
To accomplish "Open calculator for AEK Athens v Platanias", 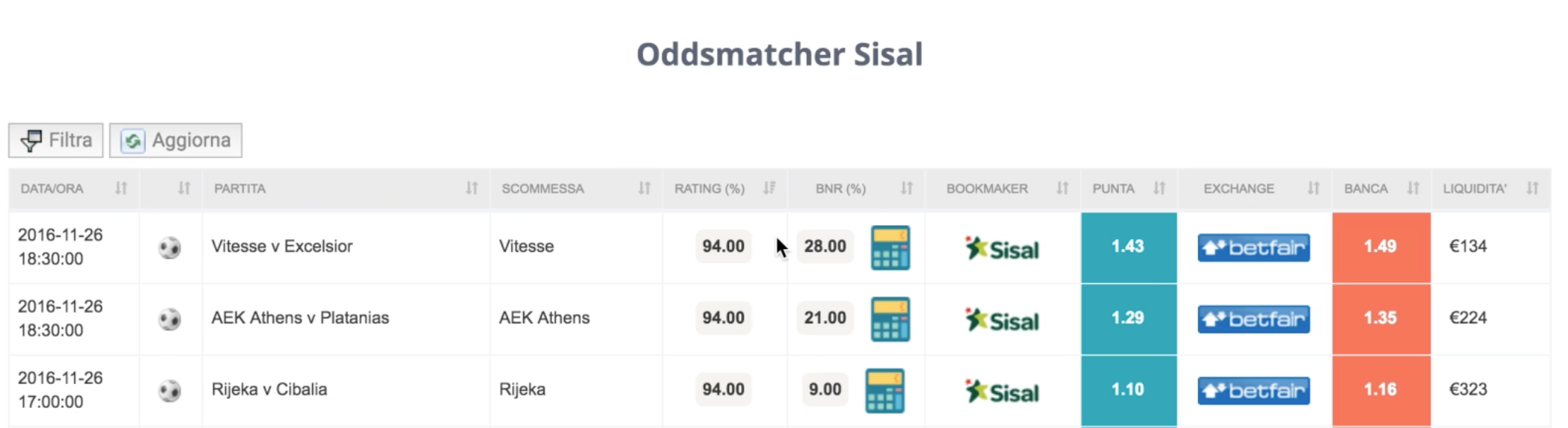I will click(890, 319).
